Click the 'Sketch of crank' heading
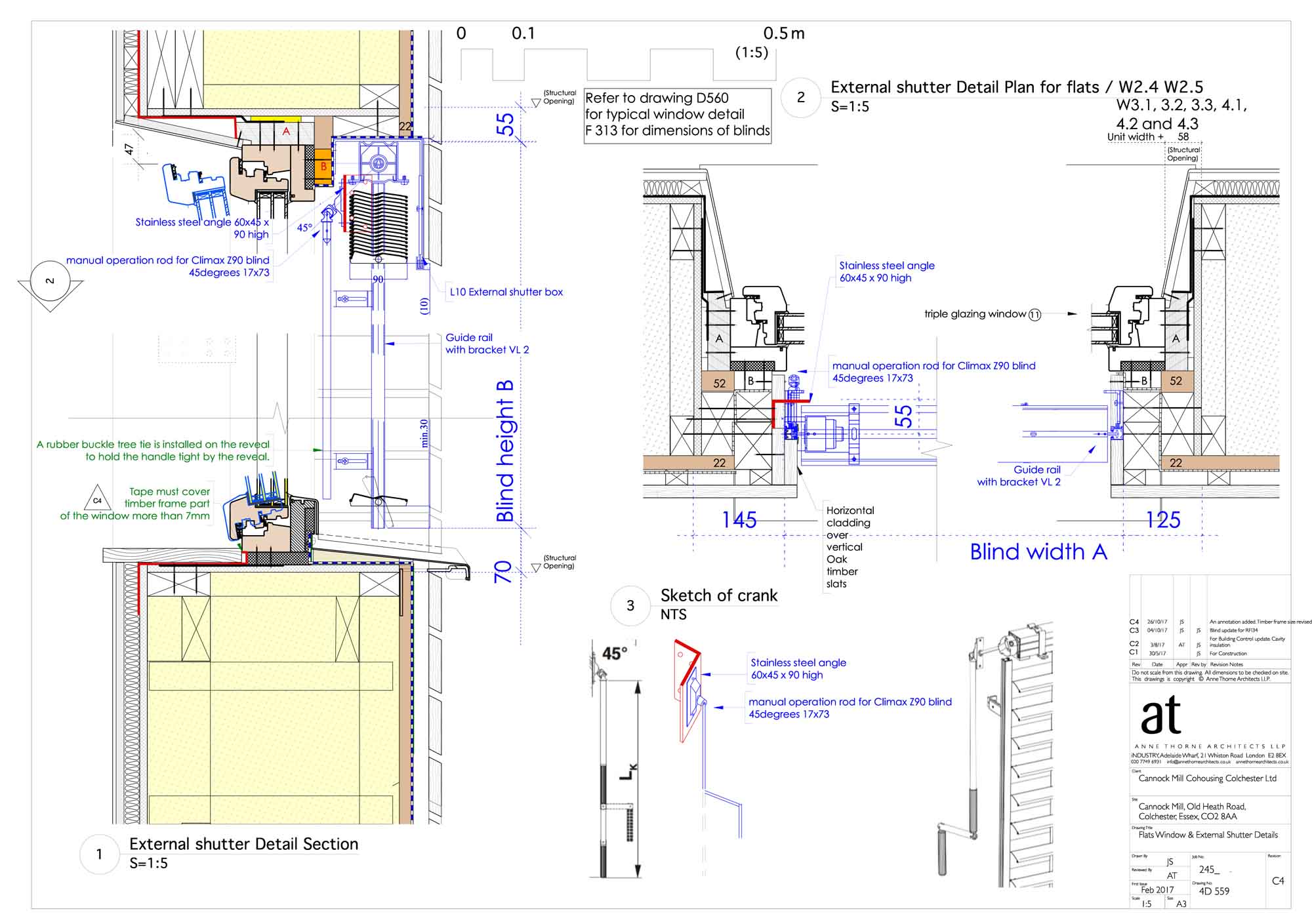This screenshot has height=924, width=1312. tap(718, 595)
